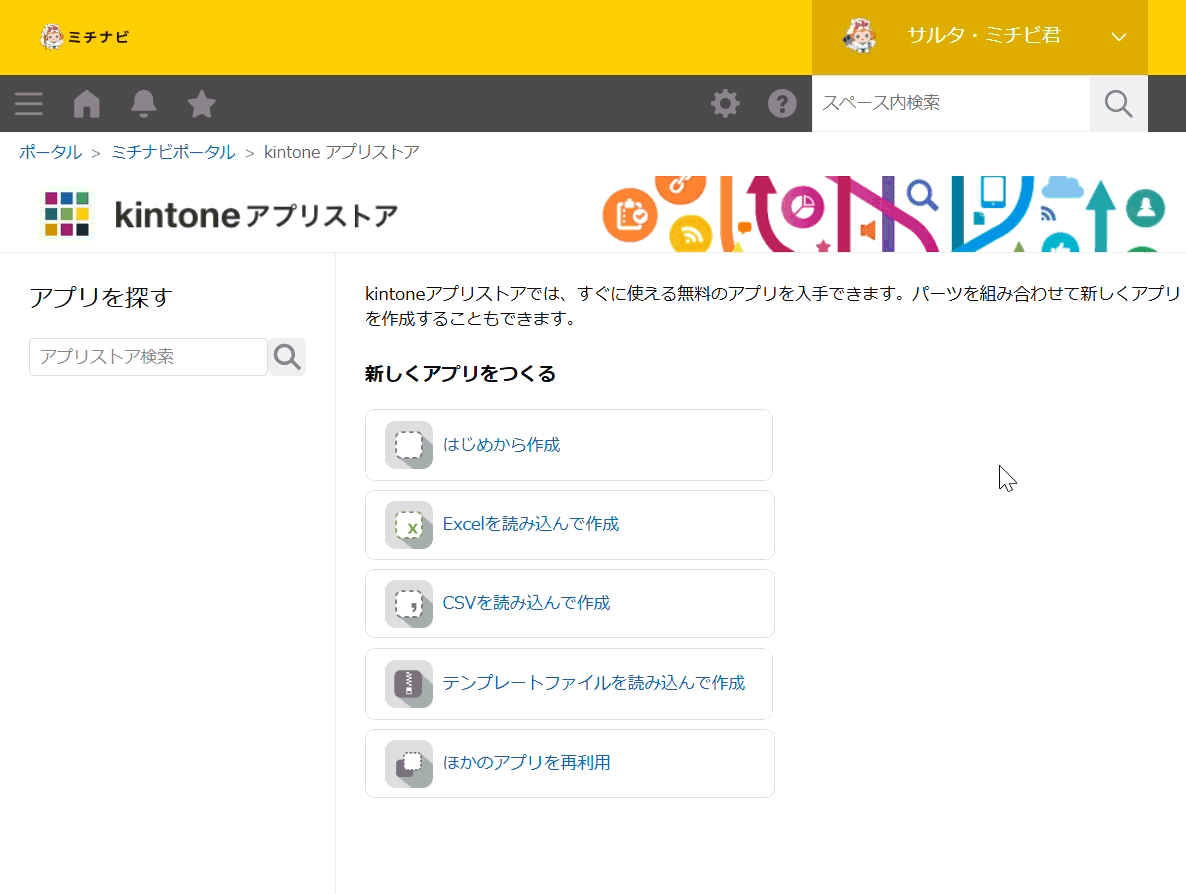Open the help question mark icon
1186x894 pixels.
pos(782,104)
